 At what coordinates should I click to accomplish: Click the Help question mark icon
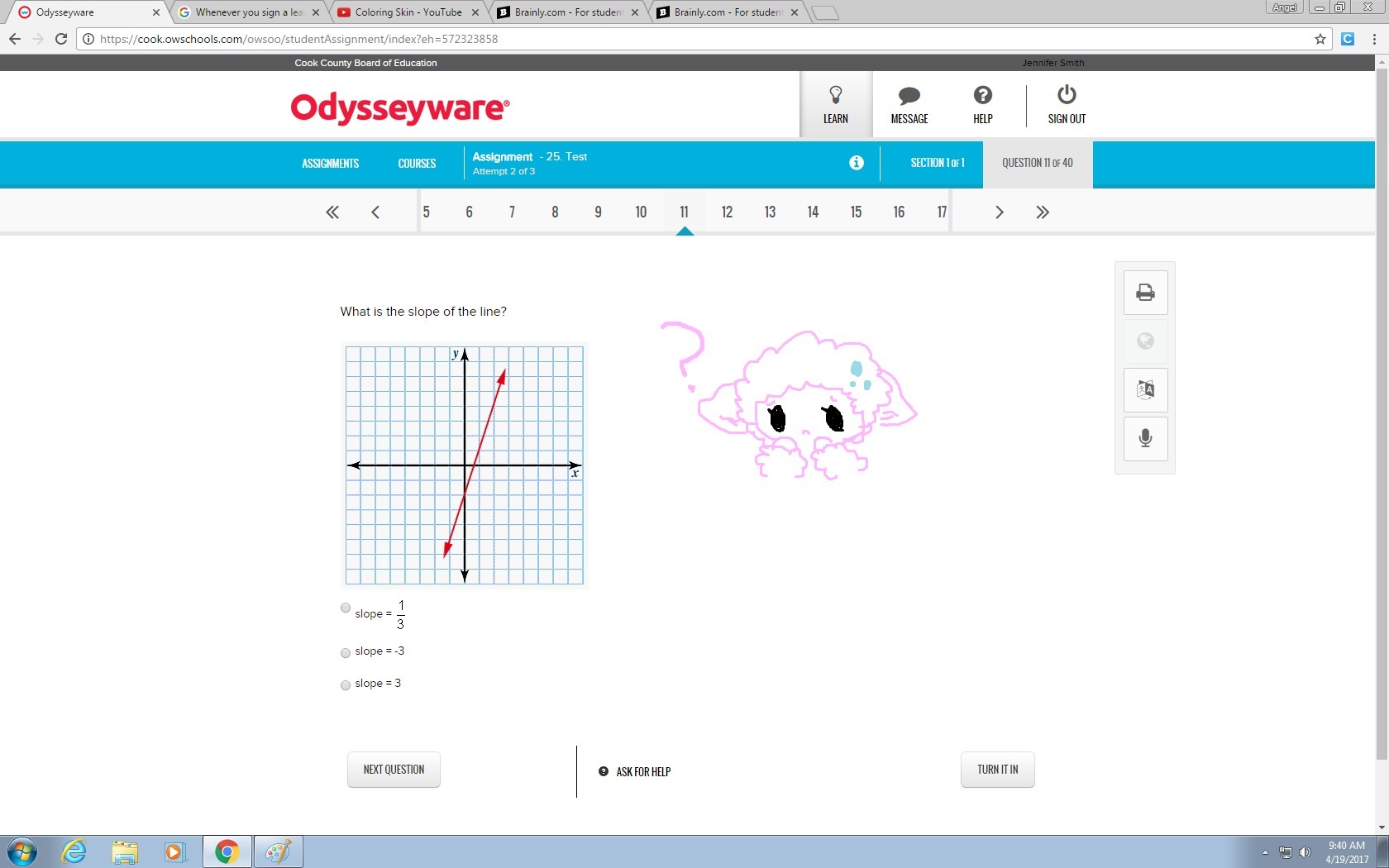pos(982,96)
